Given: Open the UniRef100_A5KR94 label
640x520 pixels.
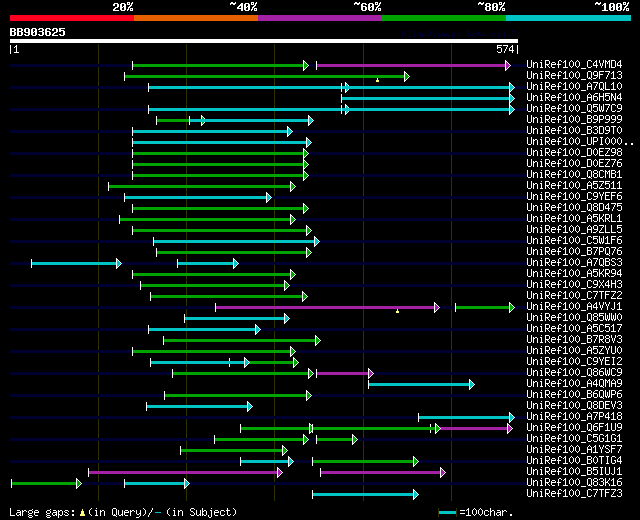Looking at the screenshot, I should click(x=574, y=274).
